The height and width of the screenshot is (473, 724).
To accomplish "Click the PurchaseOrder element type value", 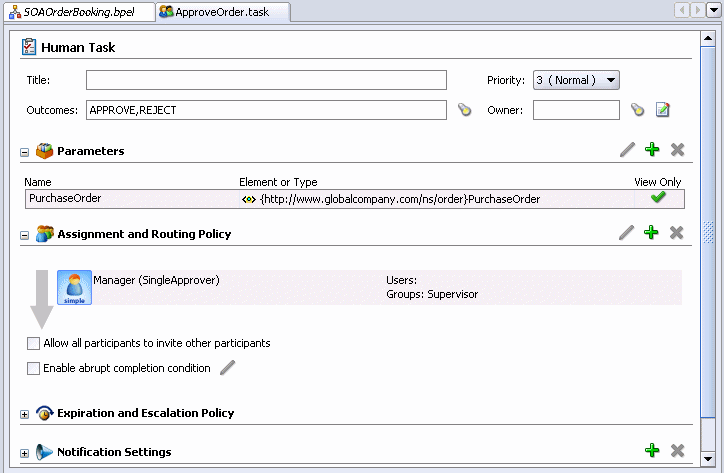I will (x=400, y=199).
